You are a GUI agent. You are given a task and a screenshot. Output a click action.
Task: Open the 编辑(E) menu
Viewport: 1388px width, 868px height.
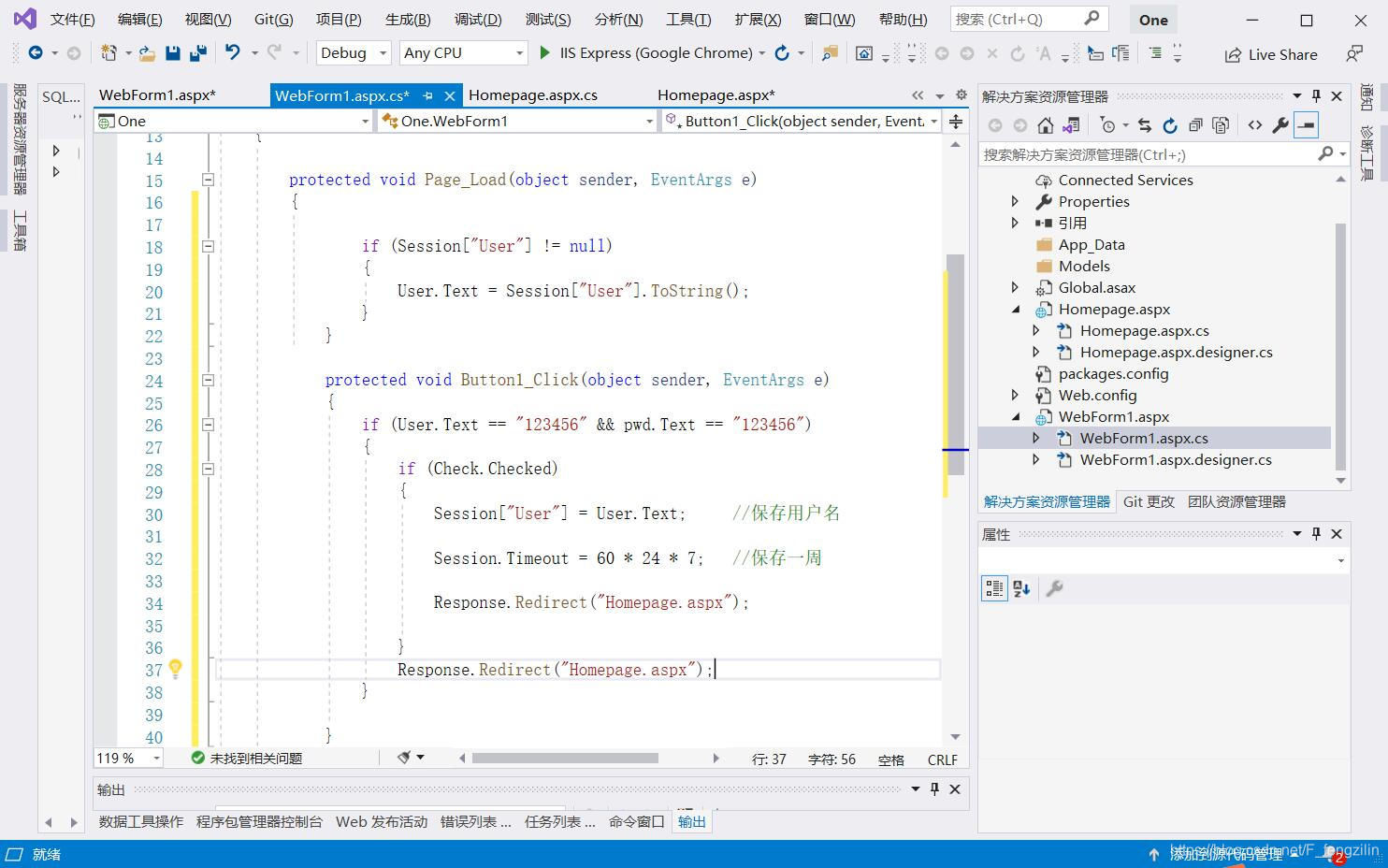[x=139, y=20]
